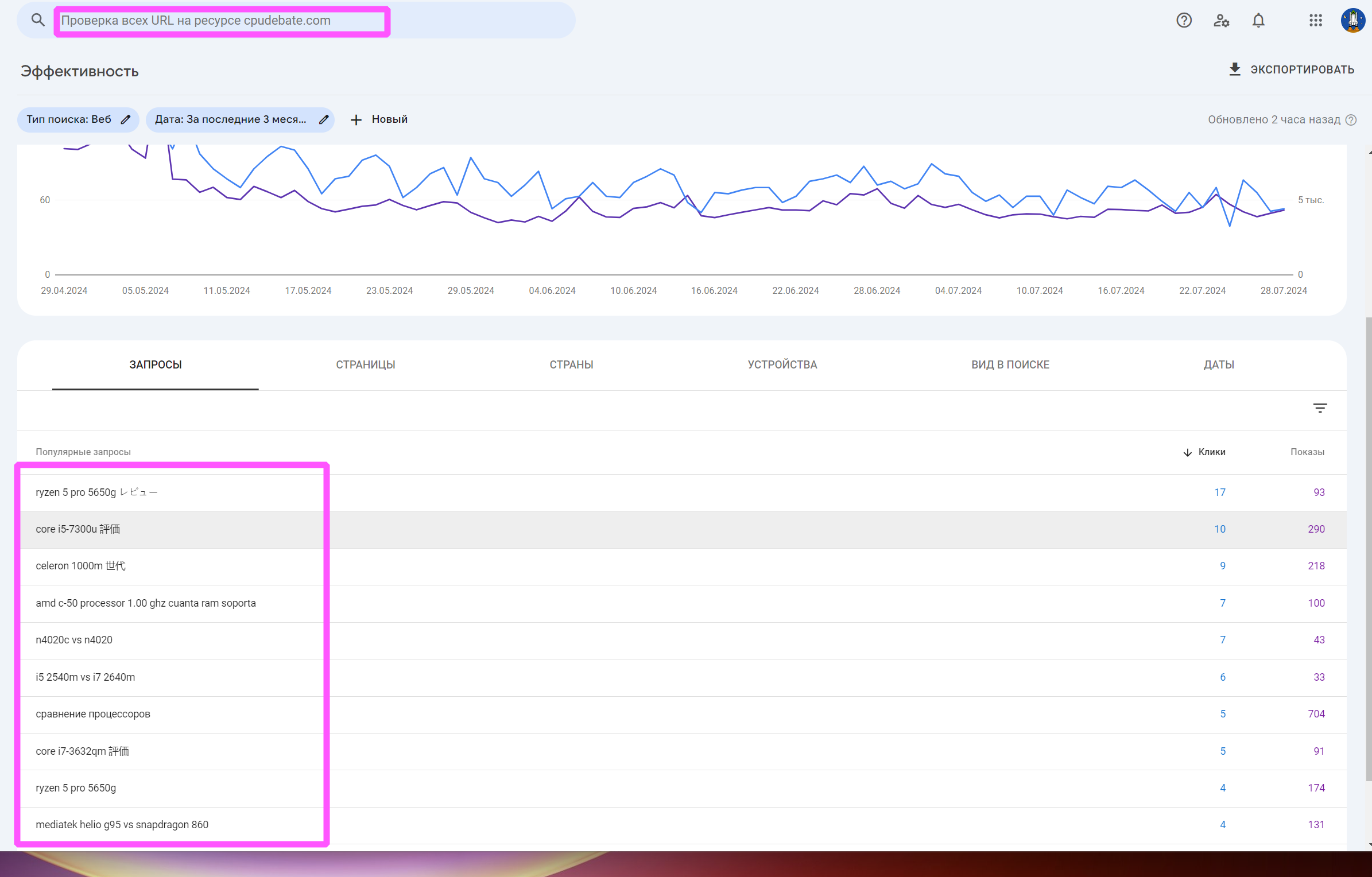The height and width of the screenshot is (877, 1372).
Task: Switch to the ВИД В ПОИСКЕ tab
Action: 1010,364
